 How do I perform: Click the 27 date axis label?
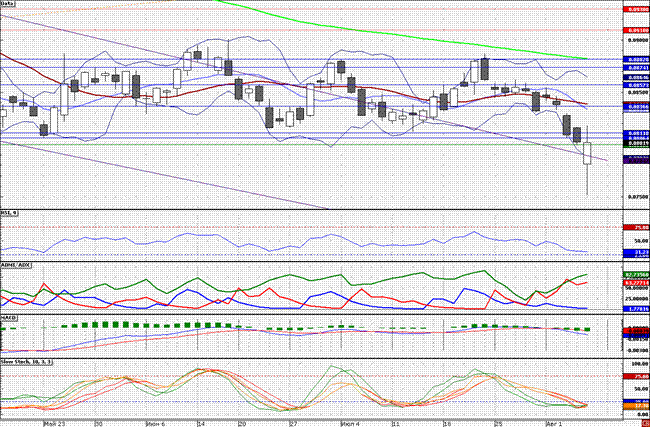point(294,424)
